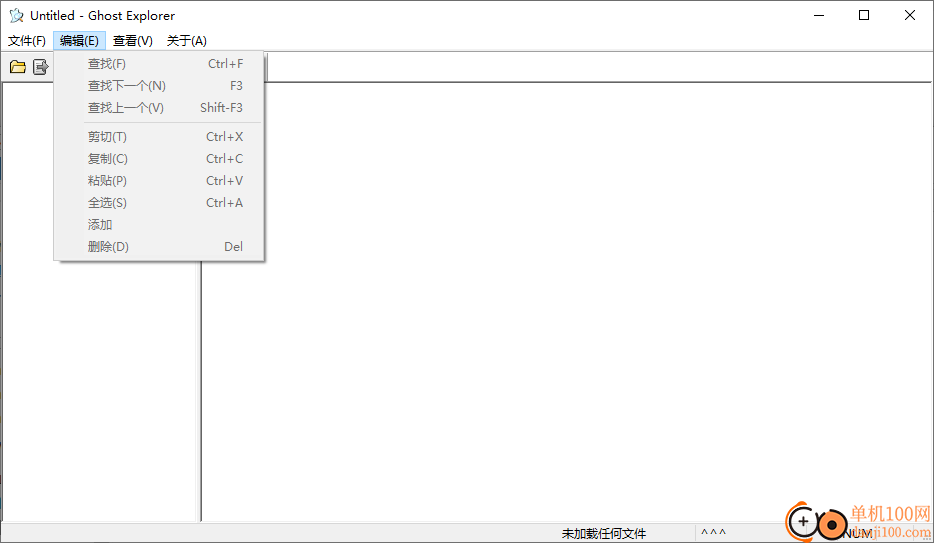This screenshot has width=934, height=543.
Task: Open the 文件(F) menu
Action: tap(27, 40)
